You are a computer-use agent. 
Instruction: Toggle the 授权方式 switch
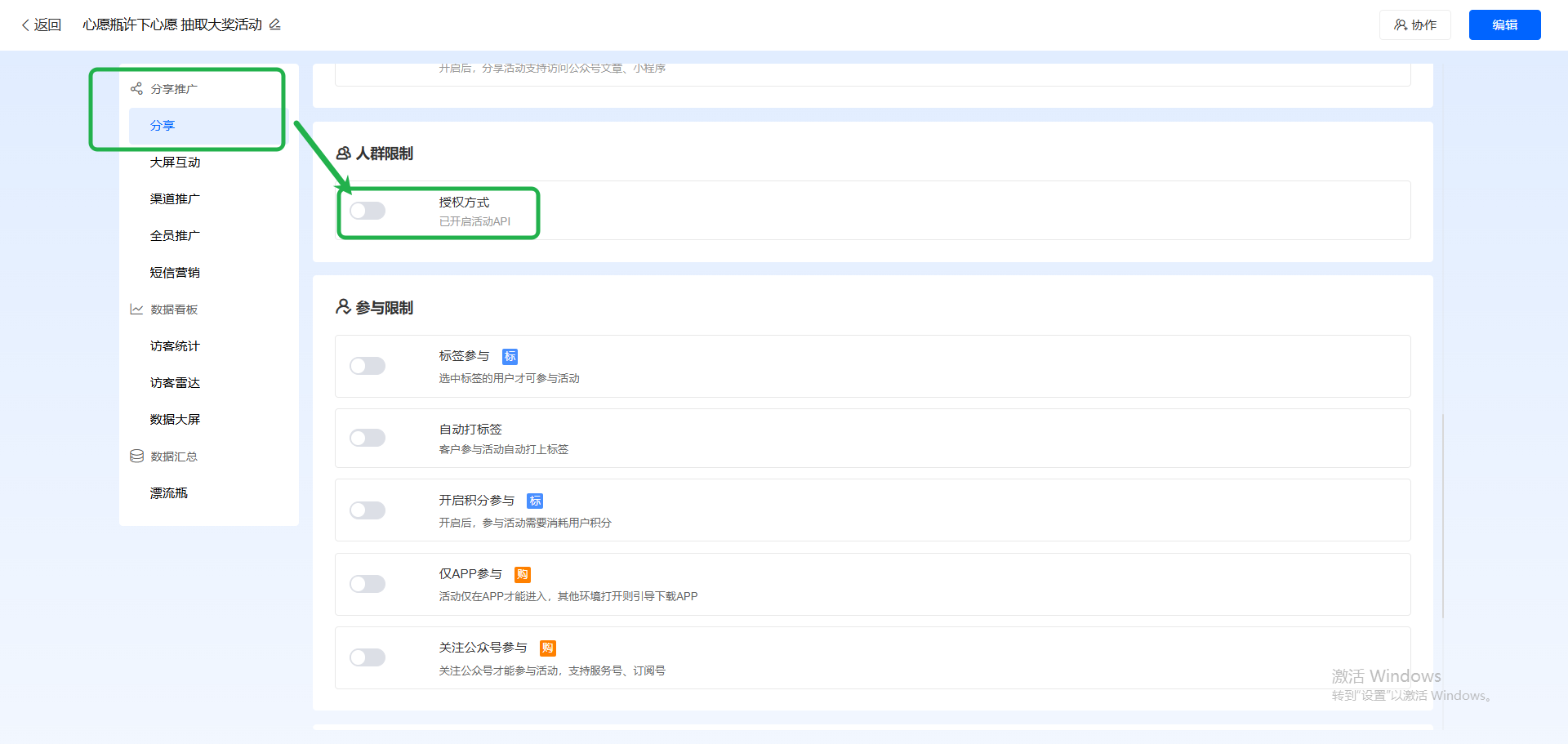point(367,211)
